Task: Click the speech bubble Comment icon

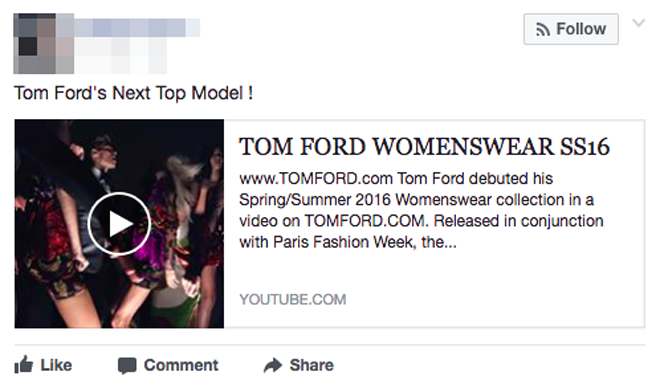Action: 127,365
